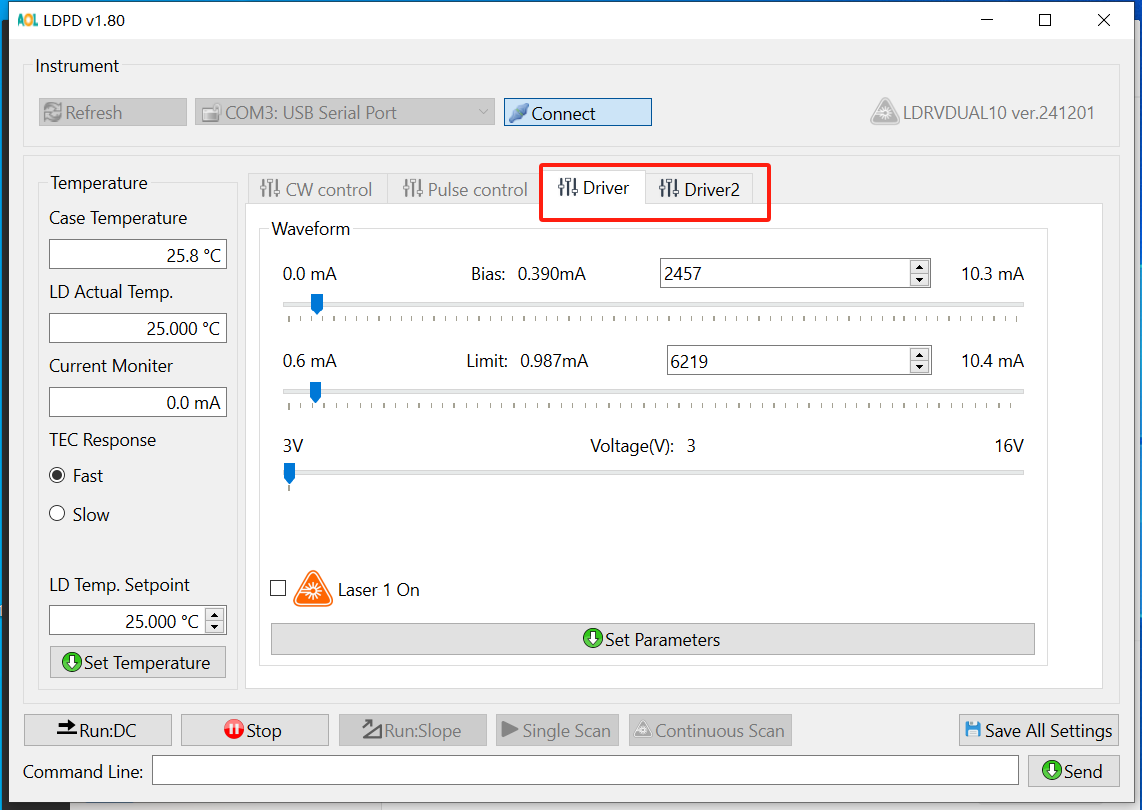Increase the LD Temp. Setpoint with up arrow
The height and width of the screenshot is (810, 1142).
click(214, 614)
